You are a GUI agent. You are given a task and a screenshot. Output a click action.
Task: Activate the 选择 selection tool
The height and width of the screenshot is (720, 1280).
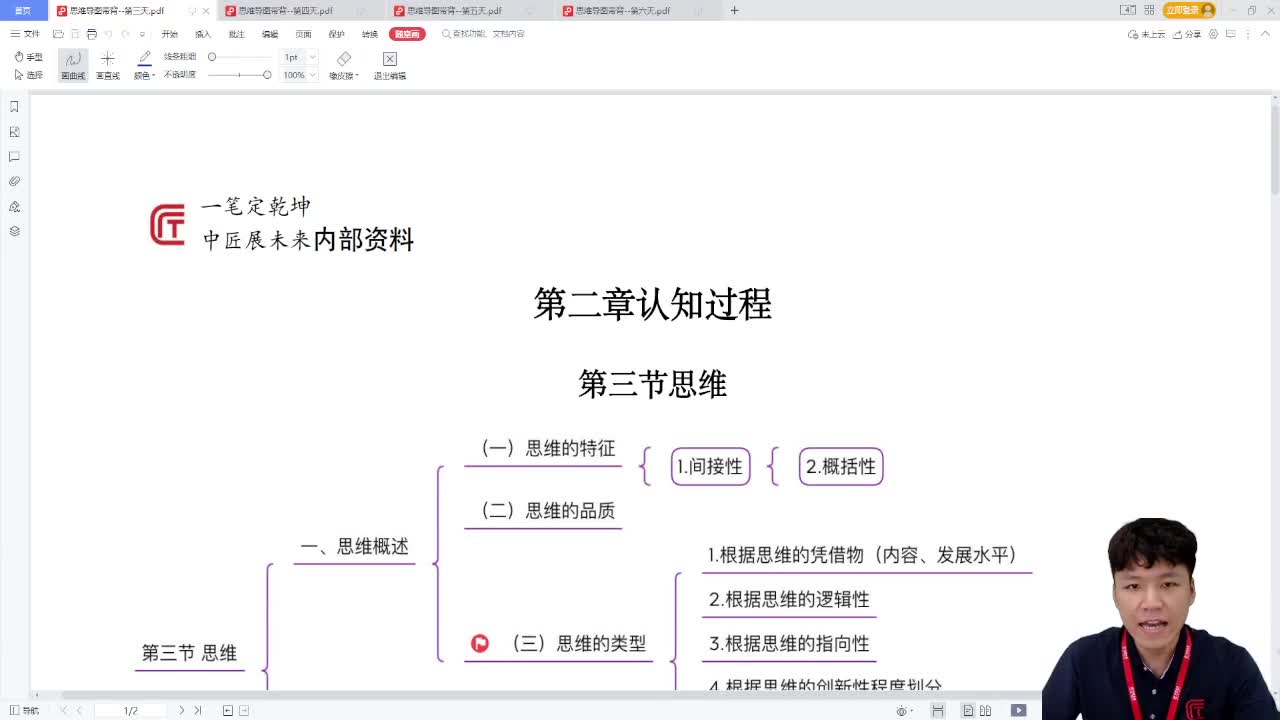point(28,75)
